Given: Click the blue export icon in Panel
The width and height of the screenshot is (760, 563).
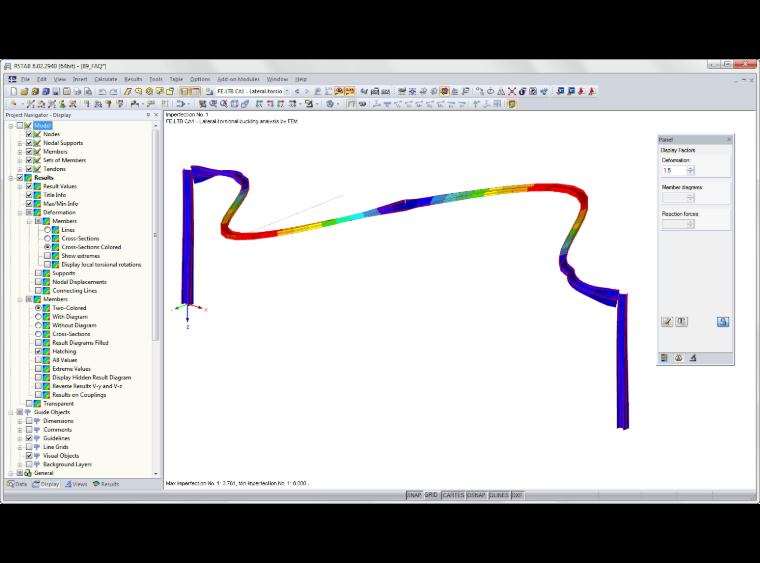Looking at the screenshot, I should (x=723, y=322).
